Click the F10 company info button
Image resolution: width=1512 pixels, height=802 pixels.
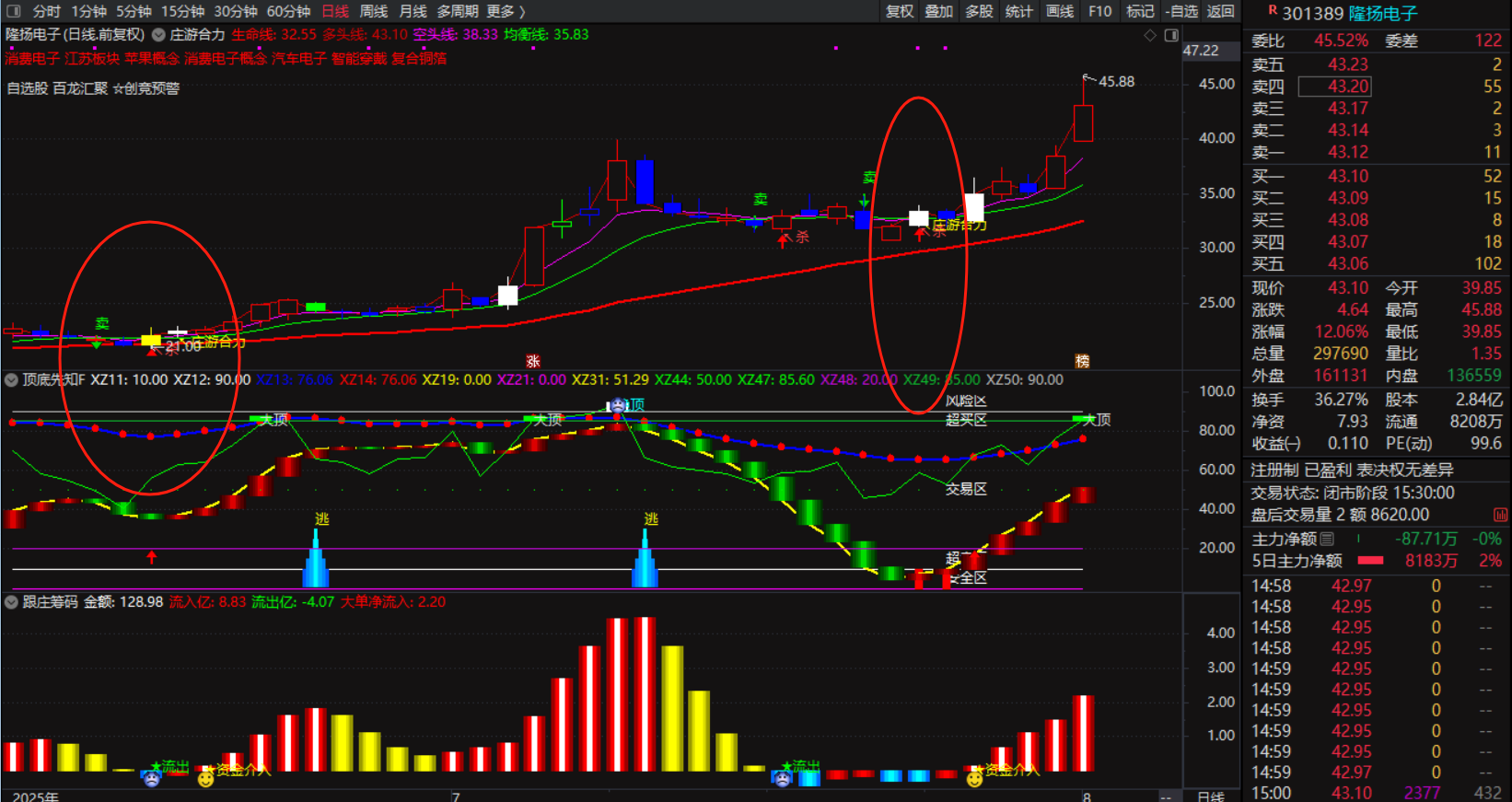click(1099, 11)
